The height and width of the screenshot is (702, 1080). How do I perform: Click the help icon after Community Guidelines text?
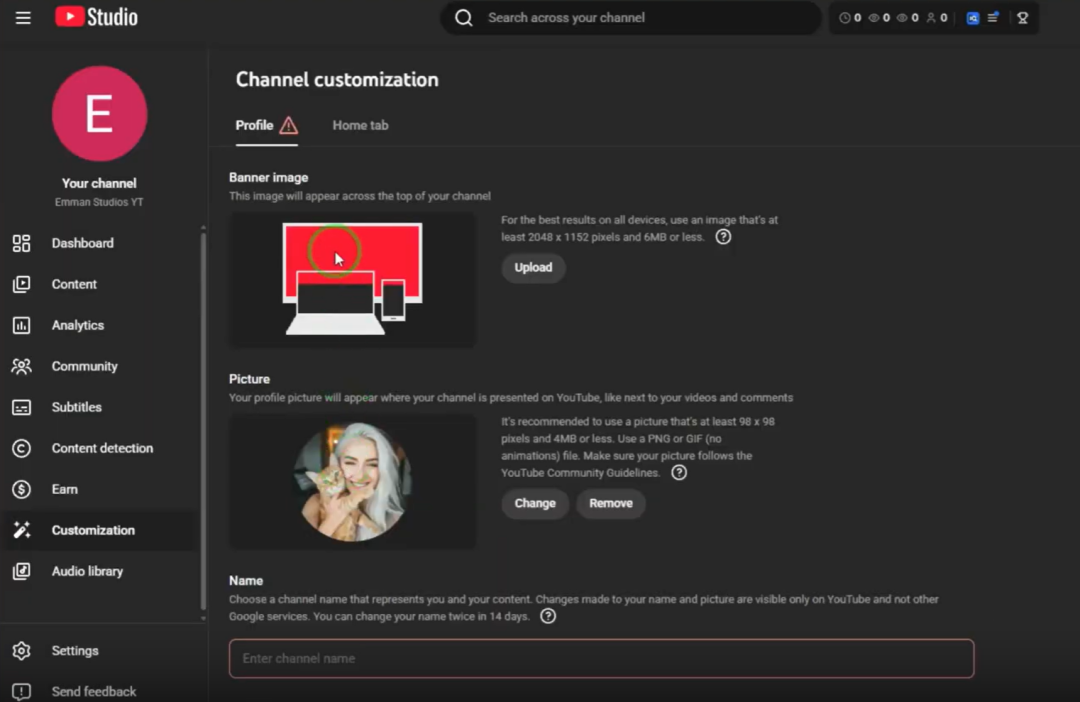pyautogui.click(x=679, y=473)
